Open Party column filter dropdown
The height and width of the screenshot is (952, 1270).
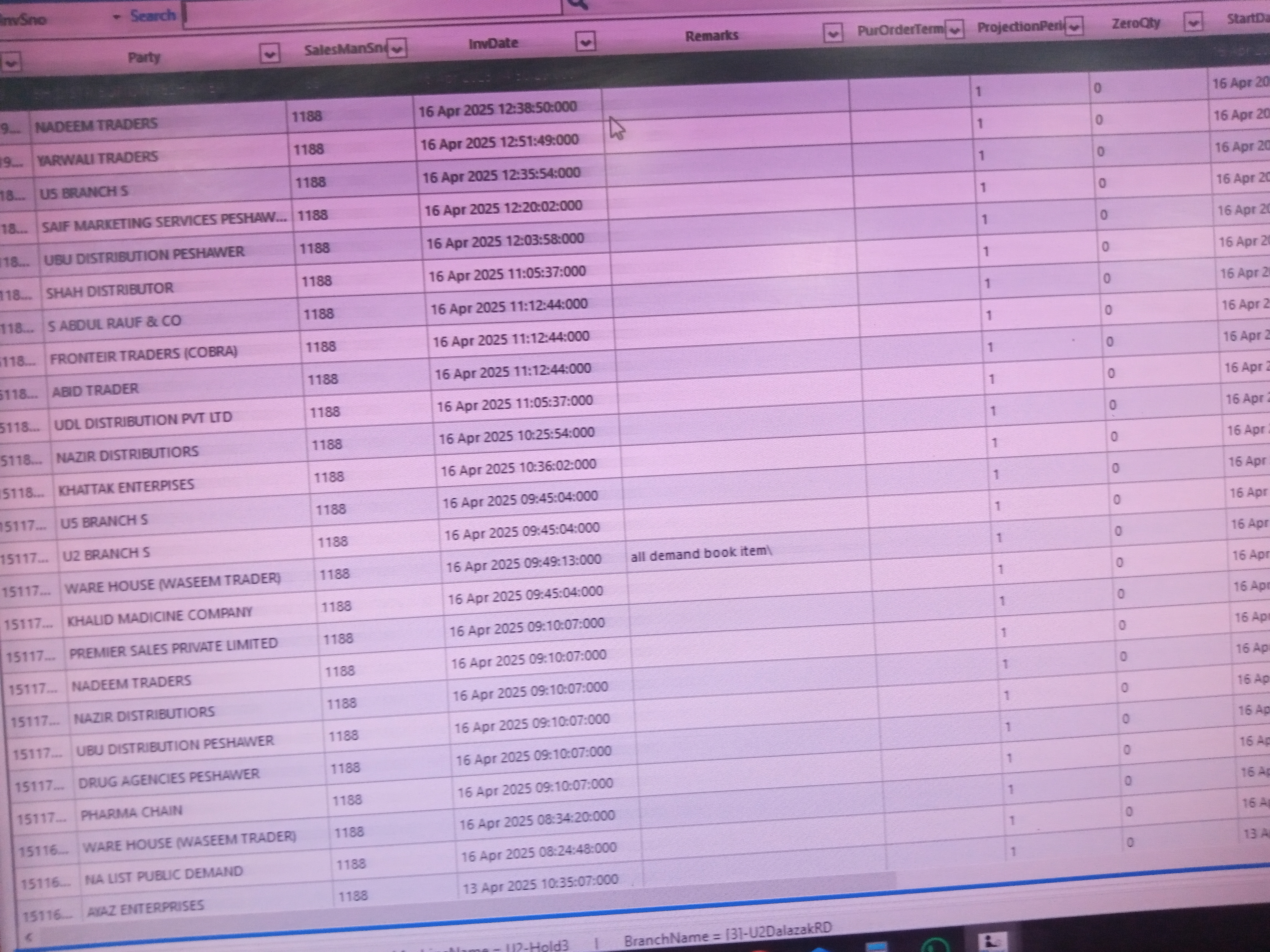coord(269,54)
